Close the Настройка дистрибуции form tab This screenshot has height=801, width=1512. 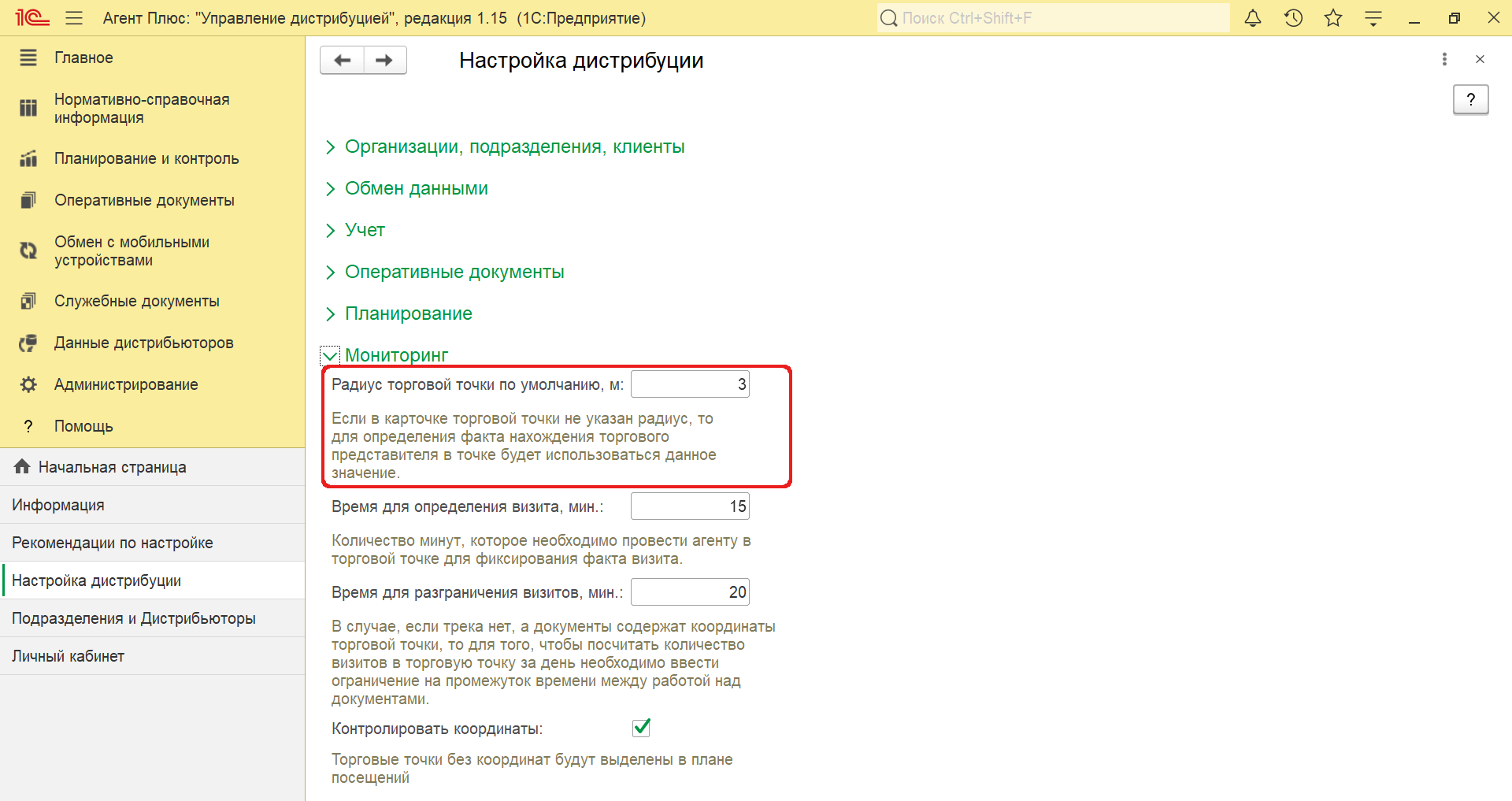pos(1480,59)
